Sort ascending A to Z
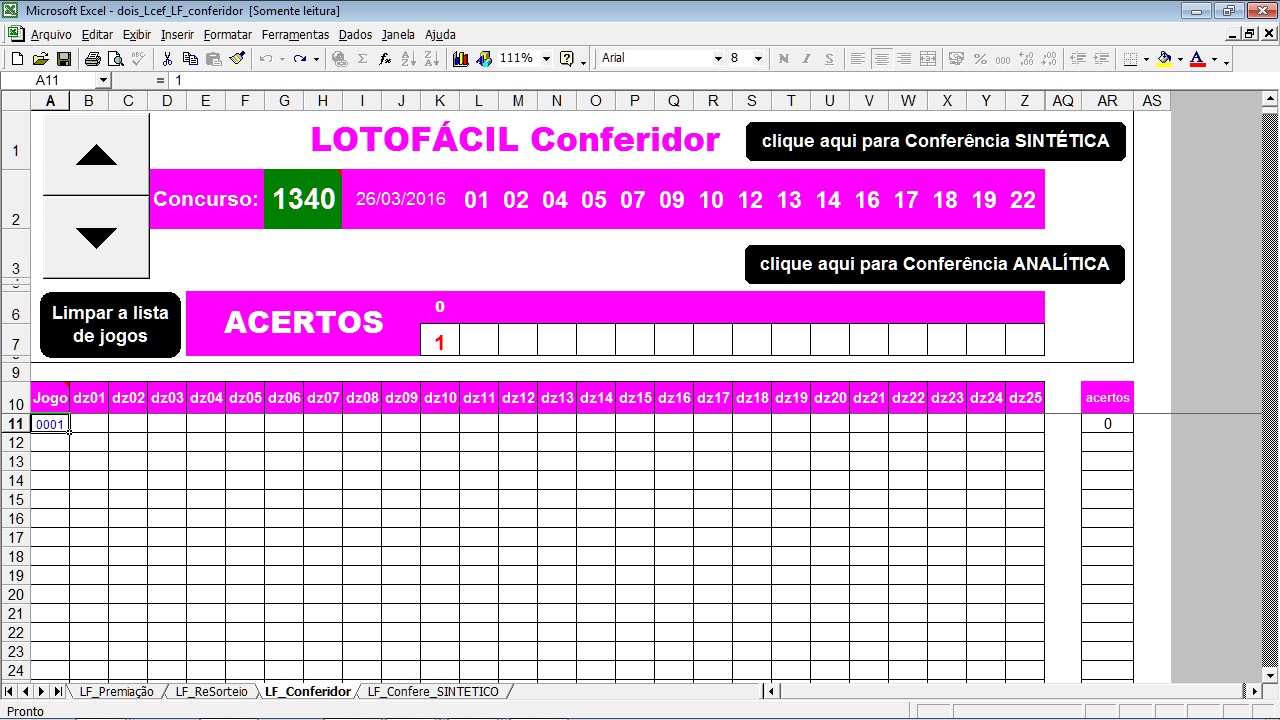 [408, 59]
